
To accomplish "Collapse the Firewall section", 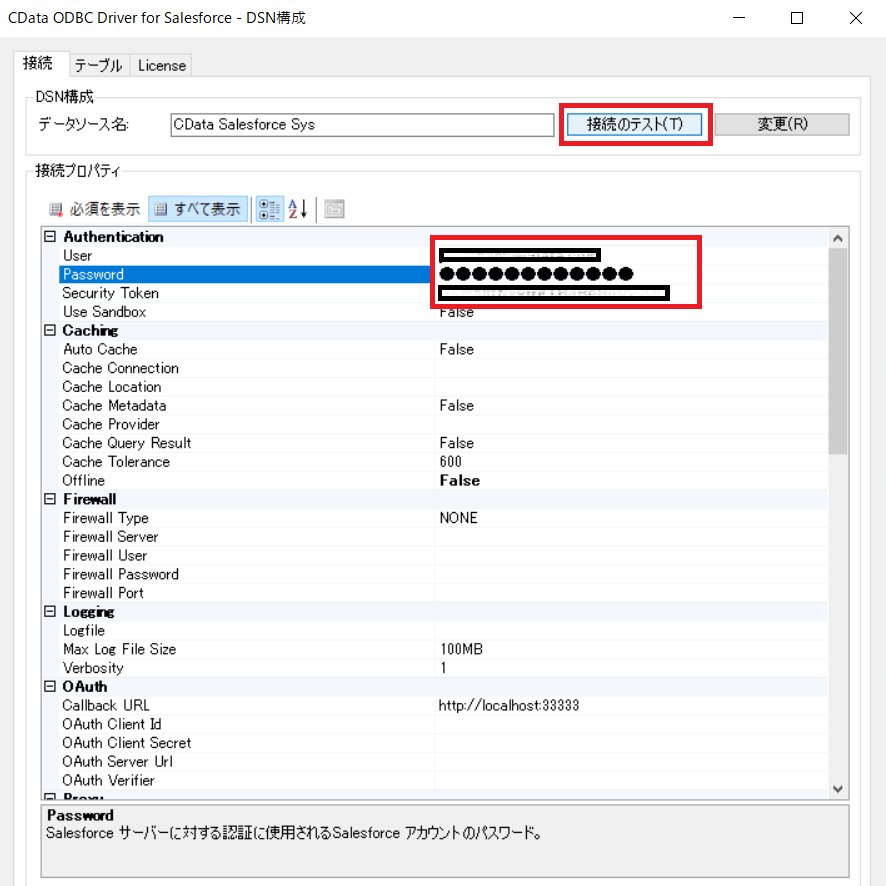I will click(48, 498).
